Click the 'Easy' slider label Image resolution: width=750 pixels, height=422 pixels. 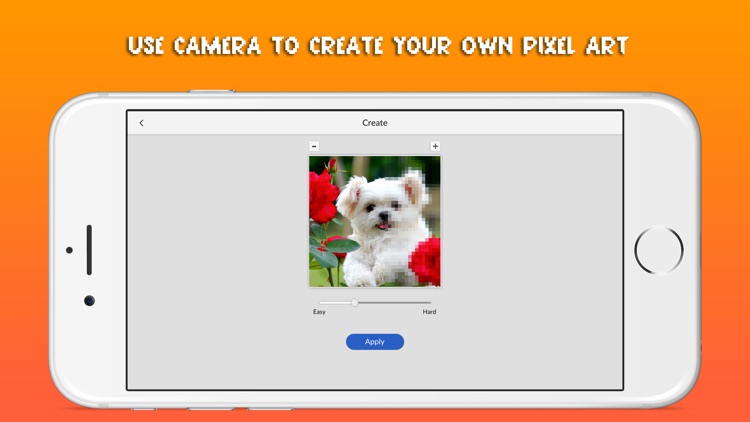pyautogui.click(x=319, y=311)
